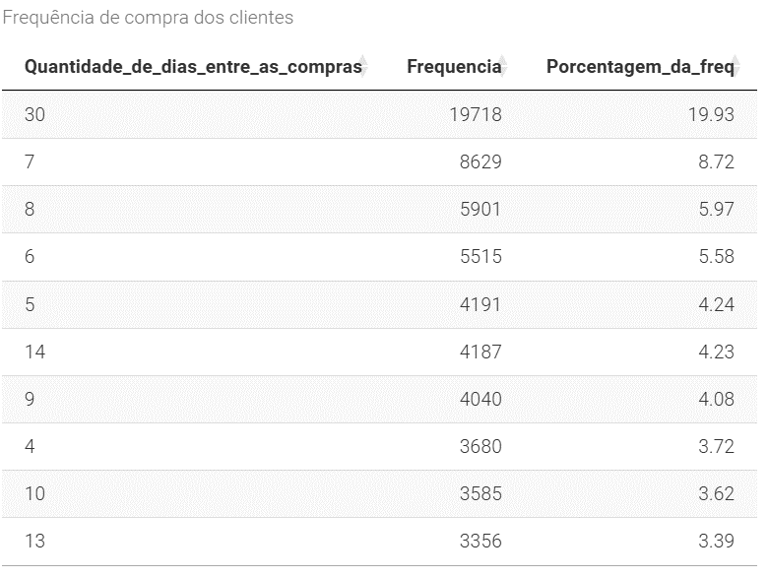Click sort arrows next to Frequencia header

[504, 67]
